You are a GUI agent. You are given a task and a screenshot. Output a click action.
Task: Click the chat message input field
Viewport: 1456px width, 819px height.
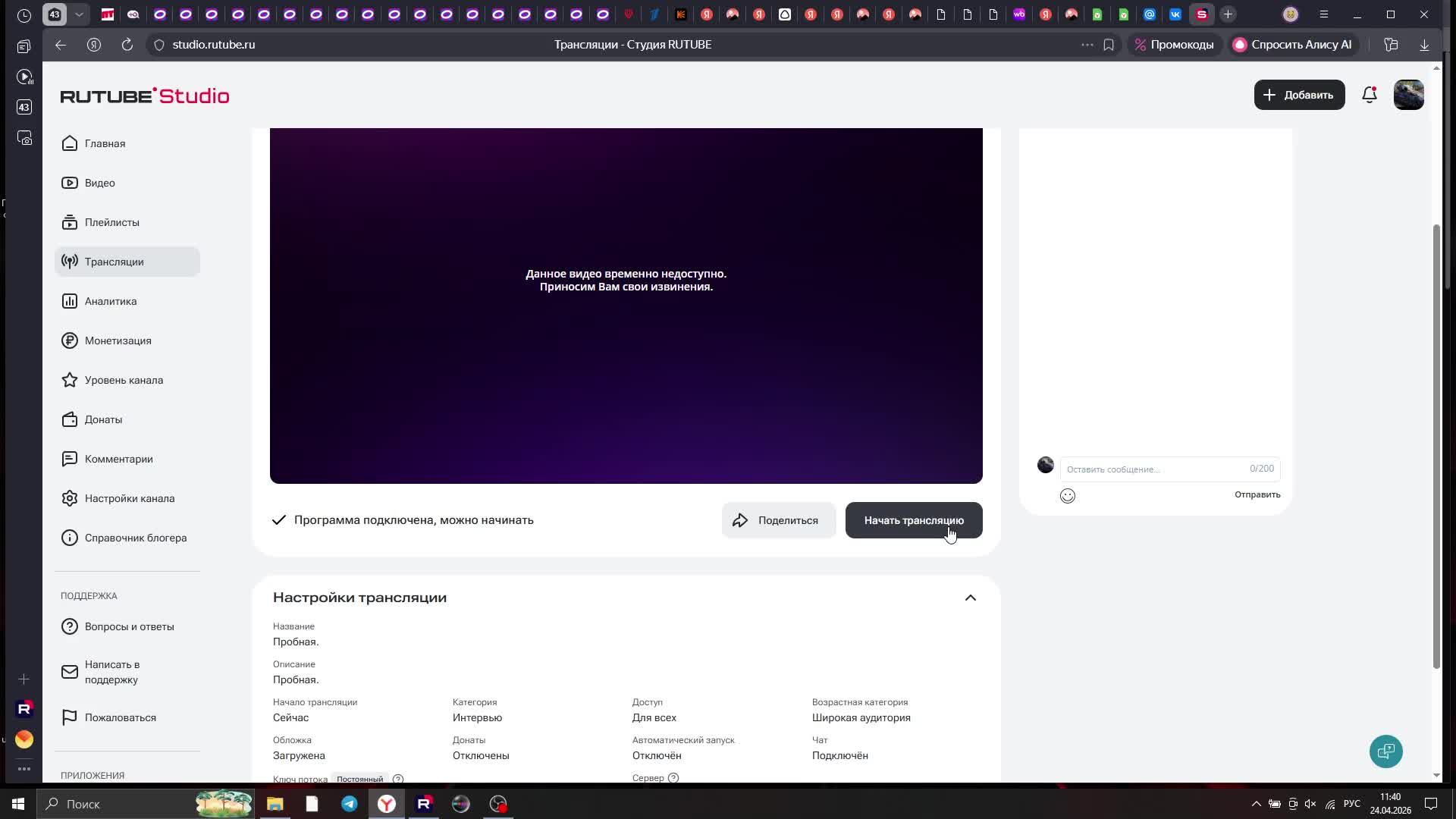(x=1153, y=469)
